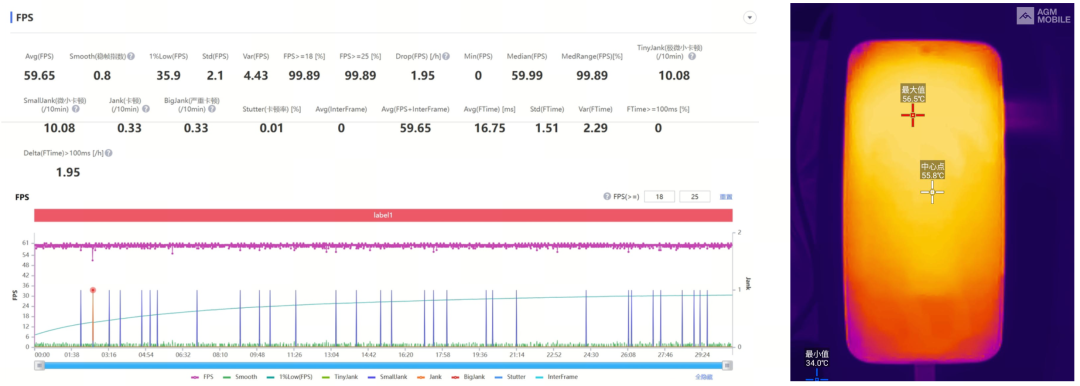1080x386 pixels.
Task: Click the 00:00 tick on time axis
Action: click(x=42, y=354)
